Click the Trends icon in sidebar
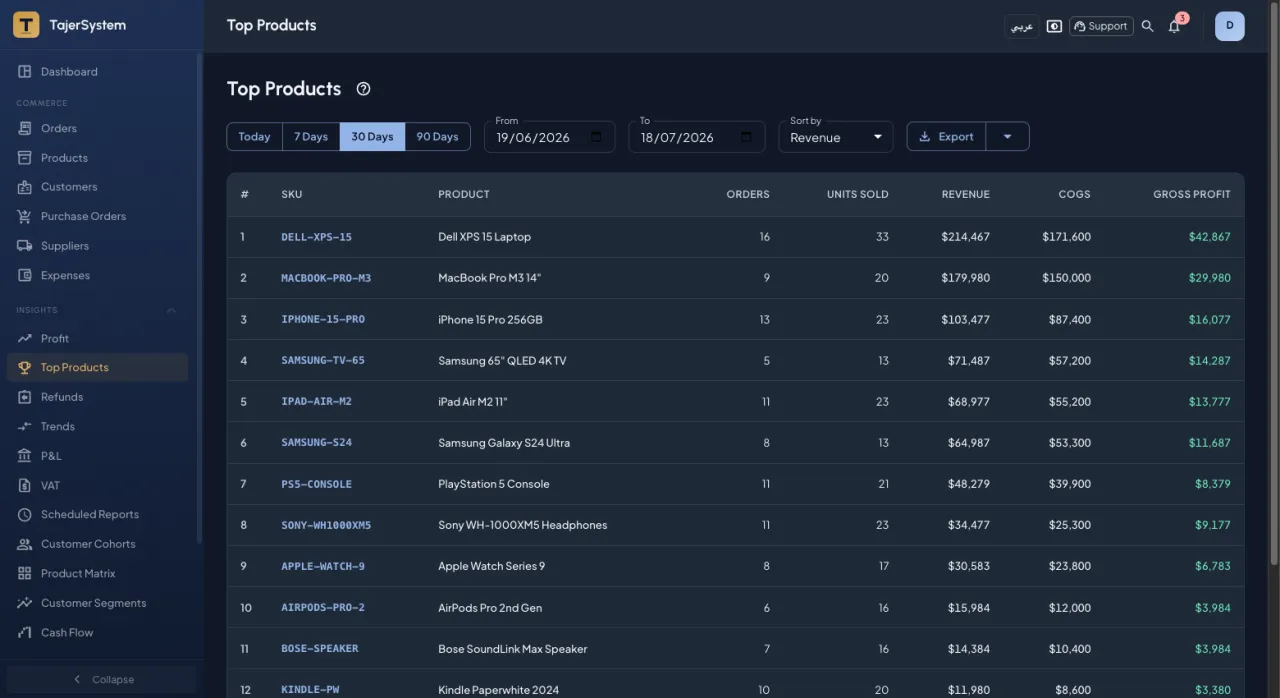 [24, 426]
